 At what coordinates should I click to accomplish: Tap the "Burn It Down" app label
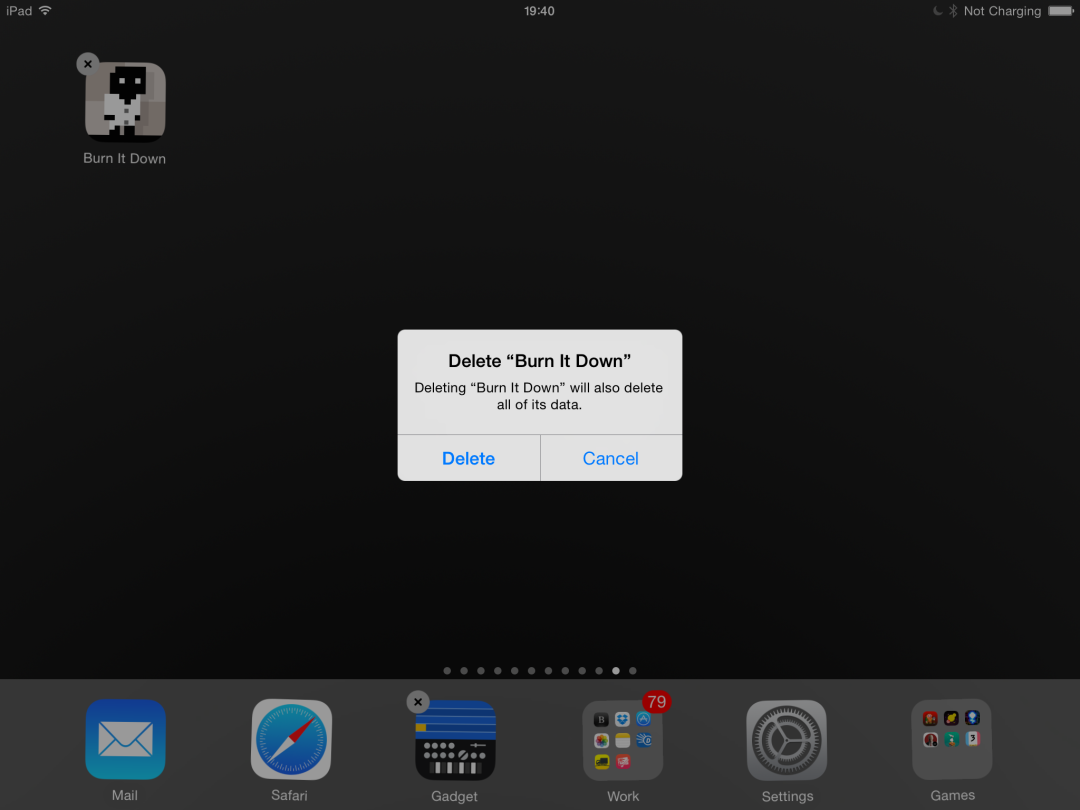(125, 158)
